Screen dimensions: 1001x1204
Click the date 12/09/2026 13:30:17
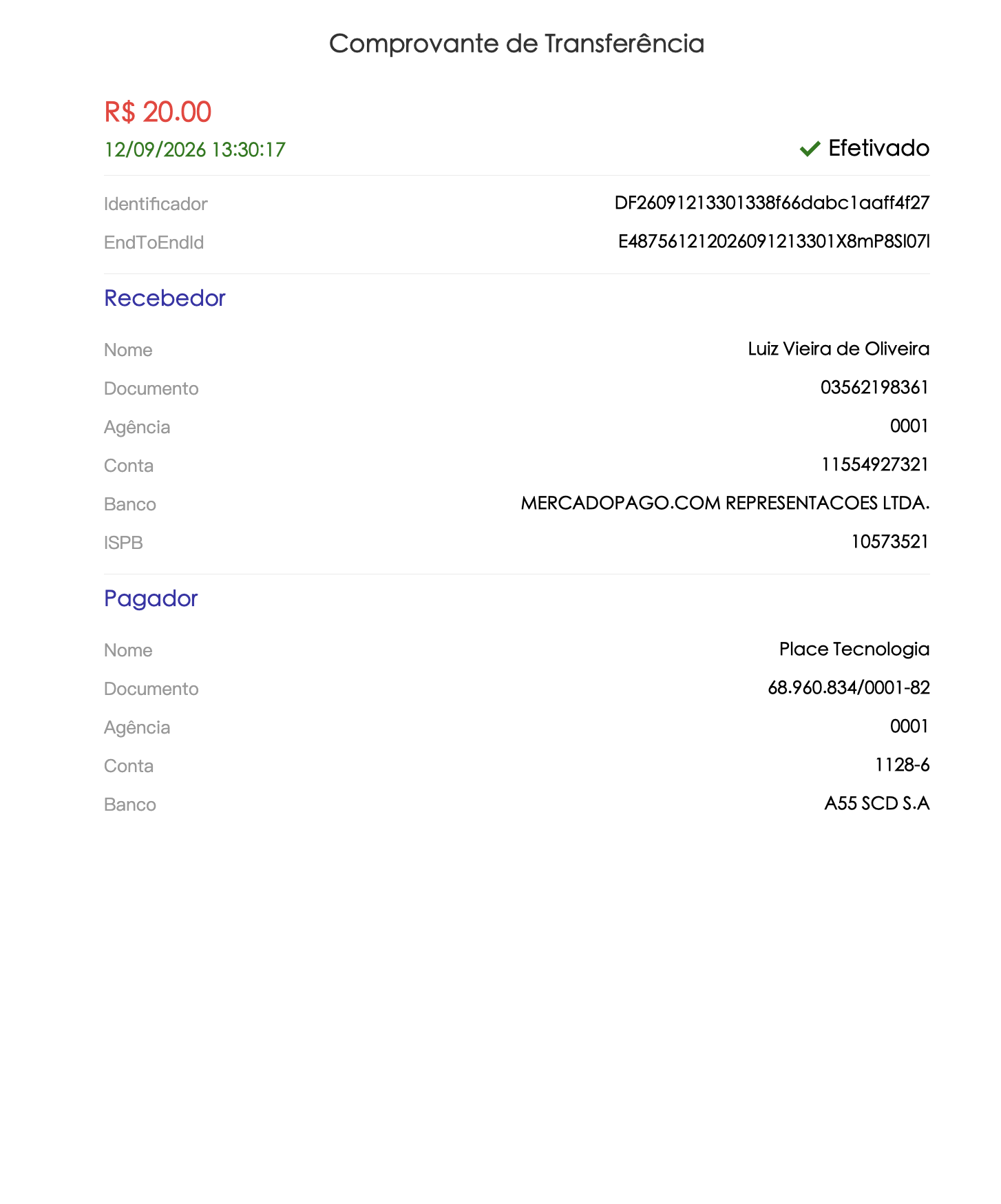tap(195, 150)
